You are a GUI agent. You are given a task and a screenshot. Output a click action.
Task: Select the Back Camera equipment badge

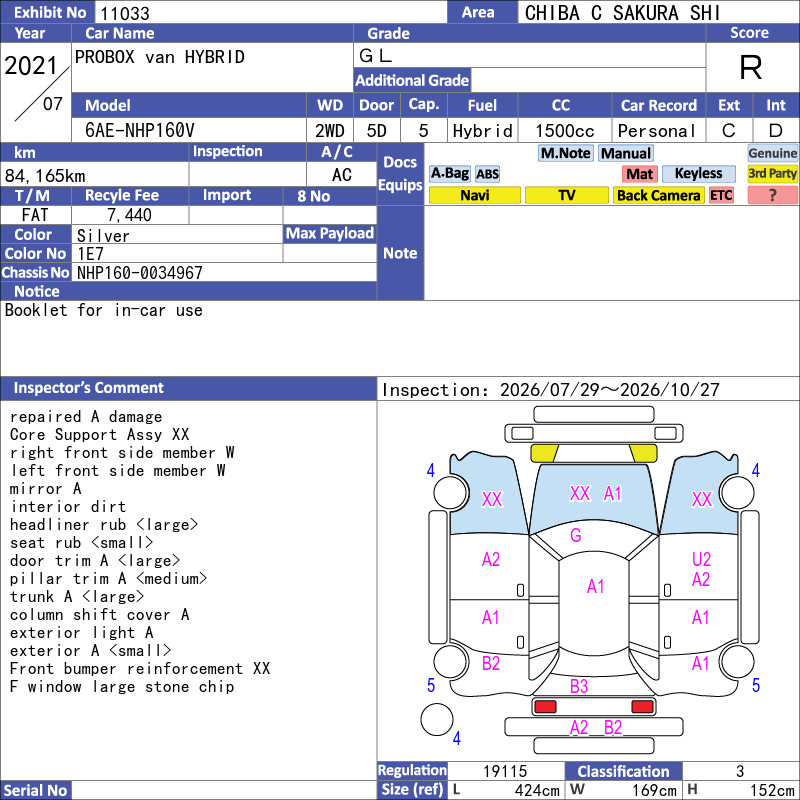658,195
